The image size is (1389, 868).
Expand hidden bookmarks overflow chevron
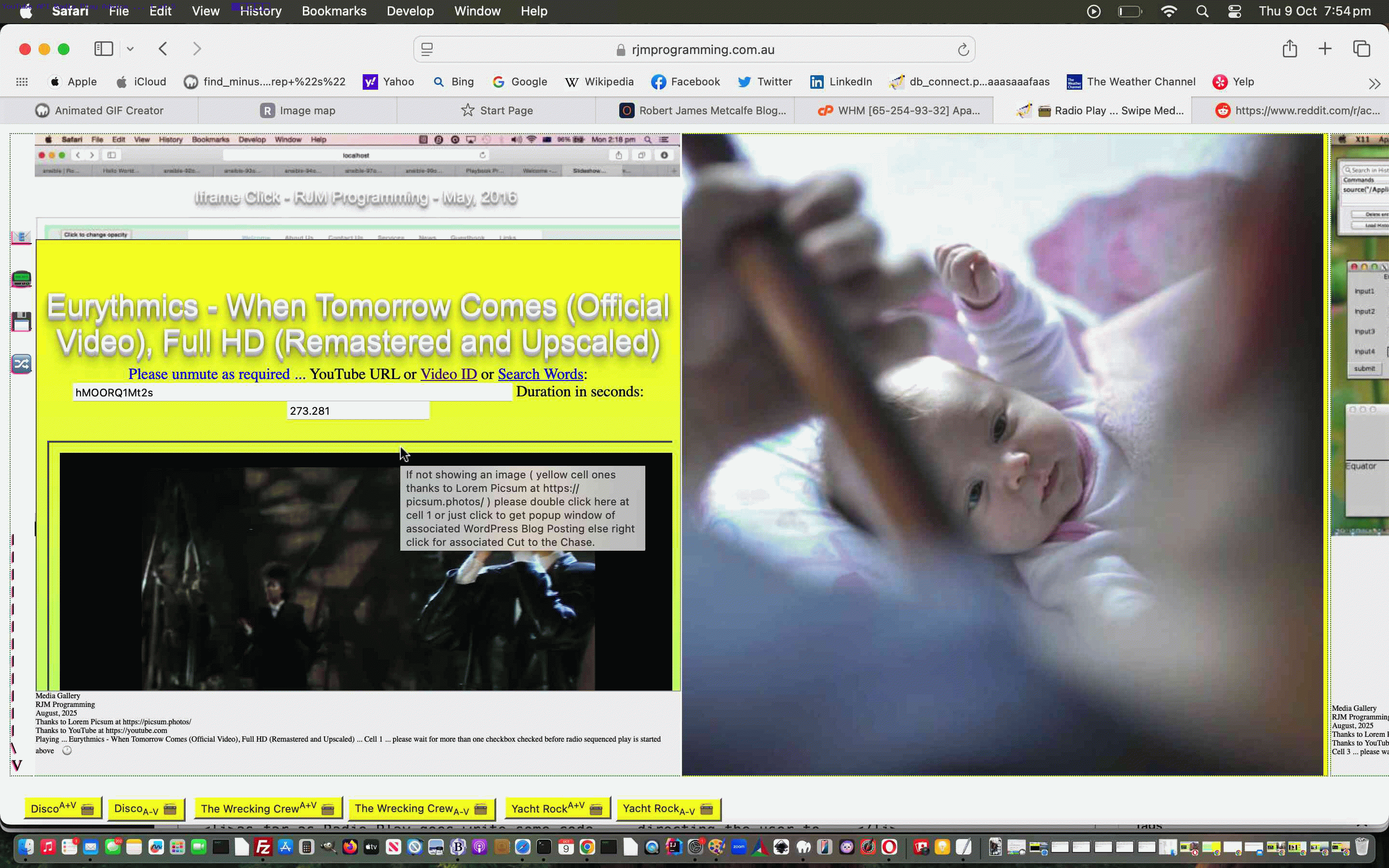click(1374, 84)
